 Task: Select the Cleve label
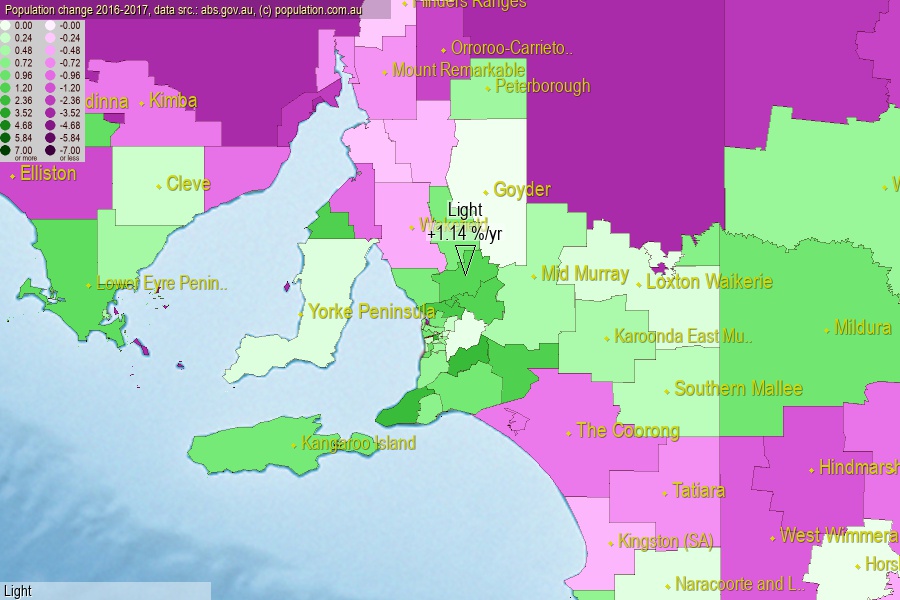point(188,184)
